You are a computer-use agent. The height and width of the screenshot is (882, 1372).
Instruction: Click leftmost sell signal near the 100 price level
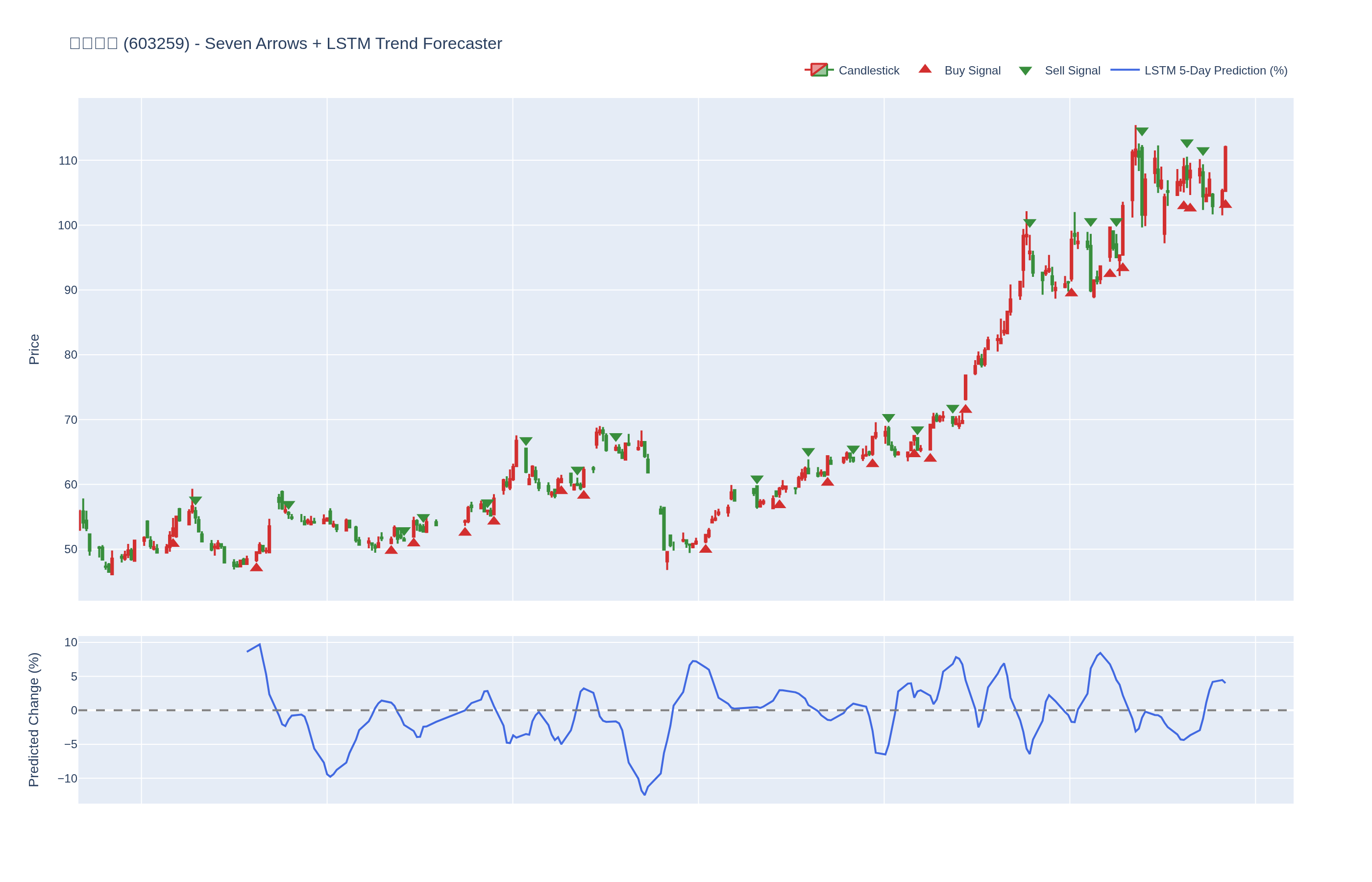1029,223
